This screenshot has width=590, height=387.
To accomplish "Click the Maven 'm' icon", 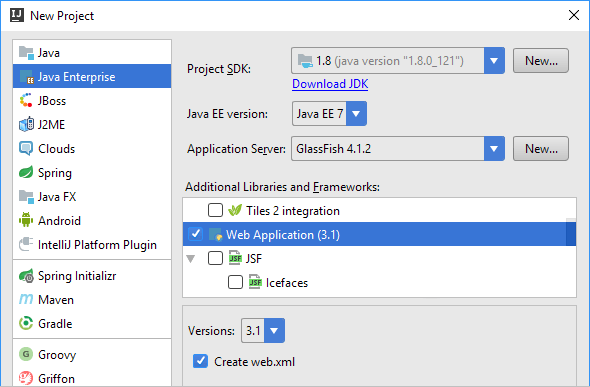I will coord(26,299).
